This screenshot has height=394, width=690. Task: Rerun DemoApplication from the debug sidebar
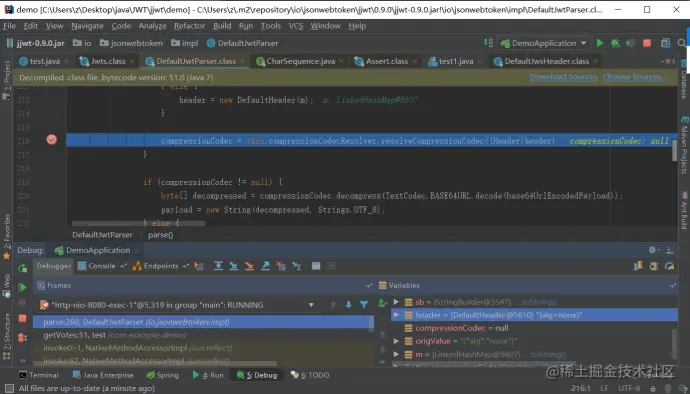click(22, 268)
